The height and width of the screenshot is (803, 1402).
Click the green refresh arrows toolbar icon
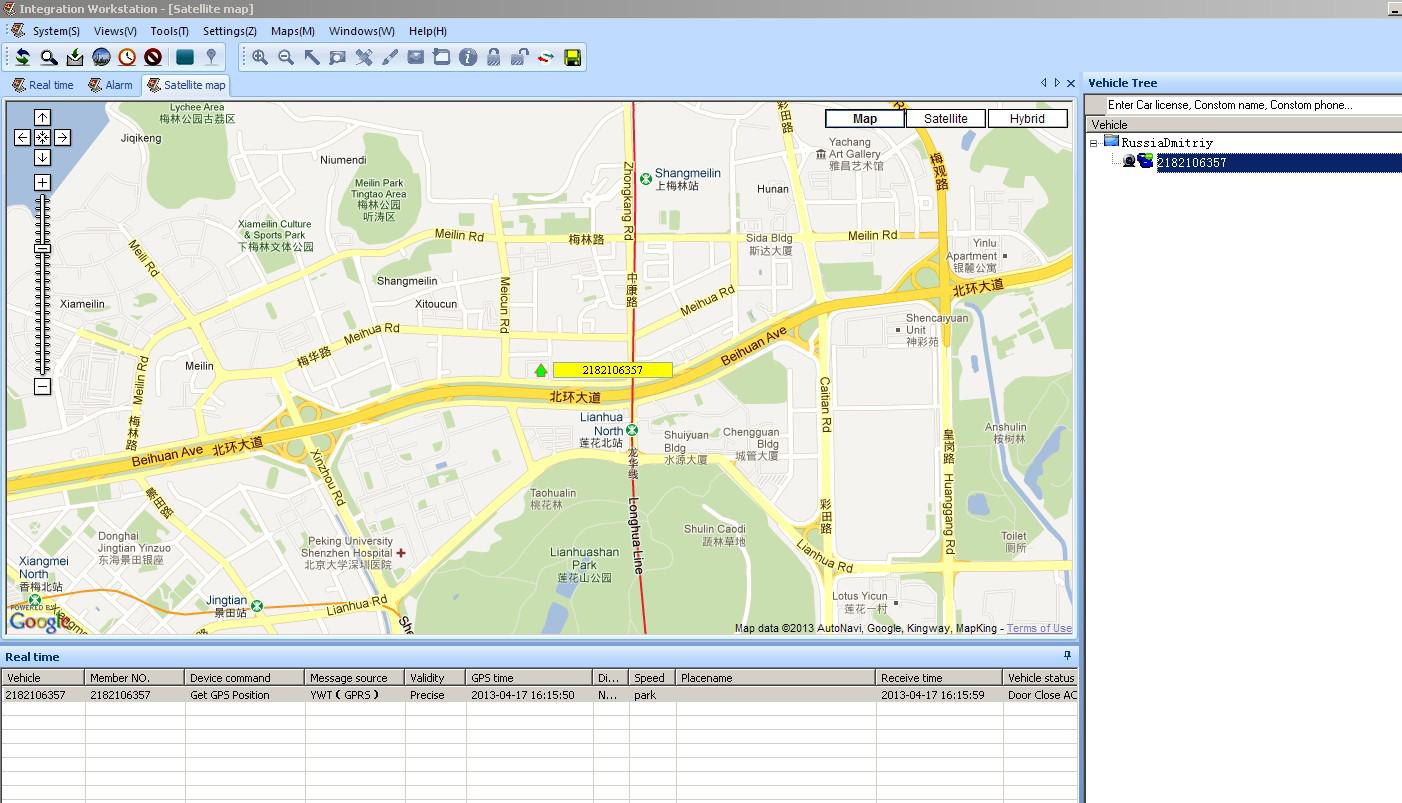[22, 57]
